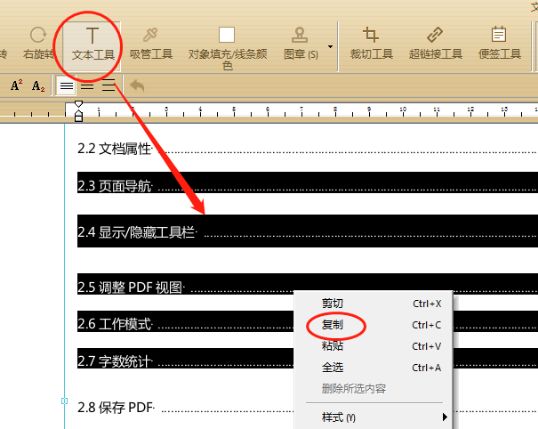Select the 便签工具 sticky note tool
Screen dimensions: 538x429
click(x=500, y=44)
